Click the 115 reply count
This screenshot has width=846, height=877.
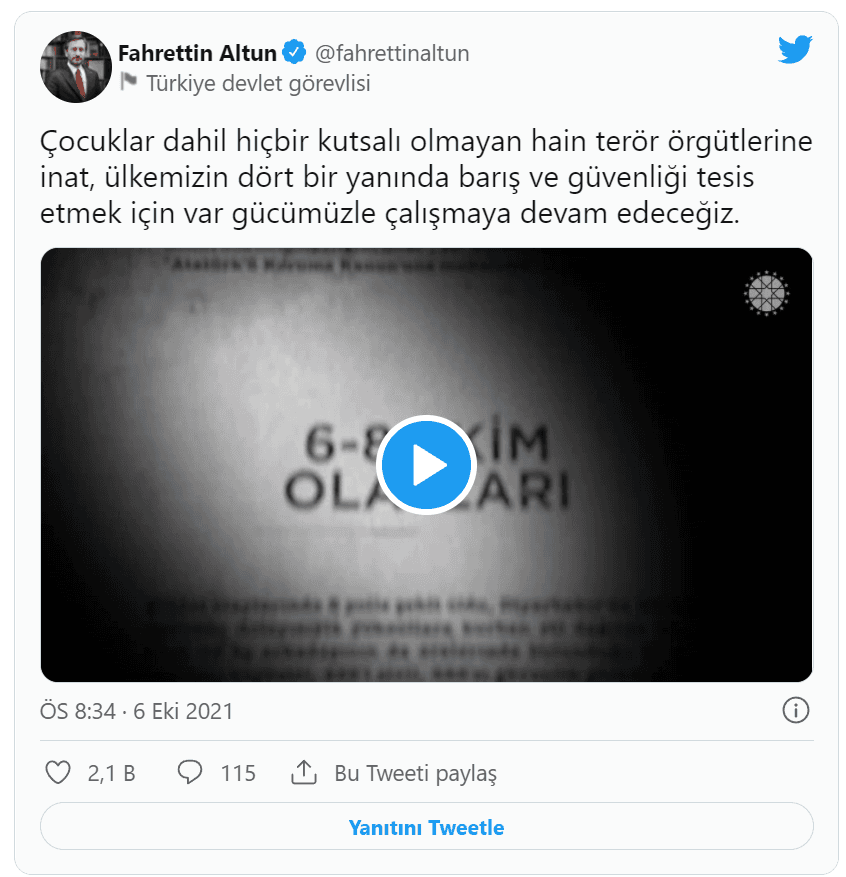pos(238,774)
